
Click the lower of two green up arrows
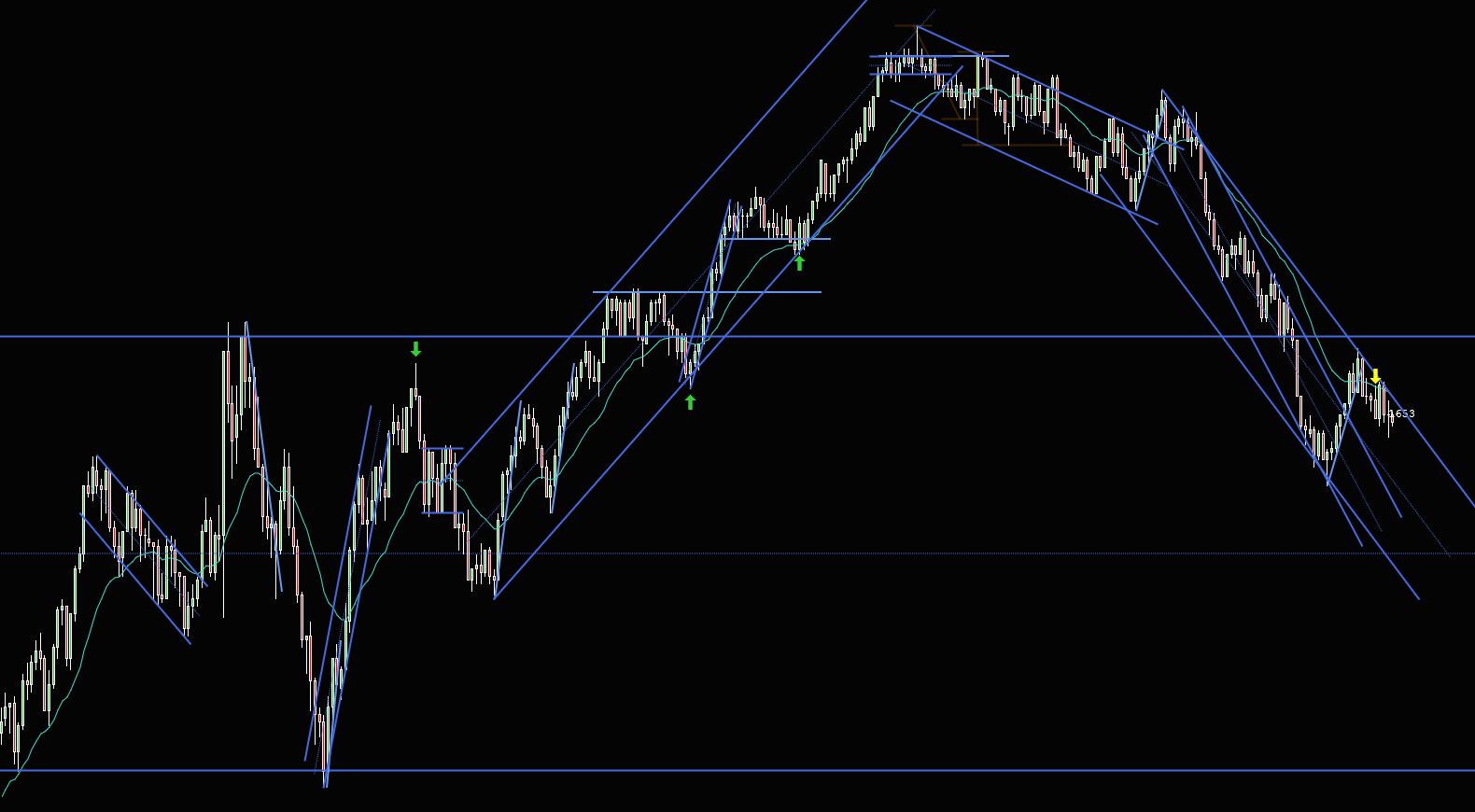[x=690, y=402]
